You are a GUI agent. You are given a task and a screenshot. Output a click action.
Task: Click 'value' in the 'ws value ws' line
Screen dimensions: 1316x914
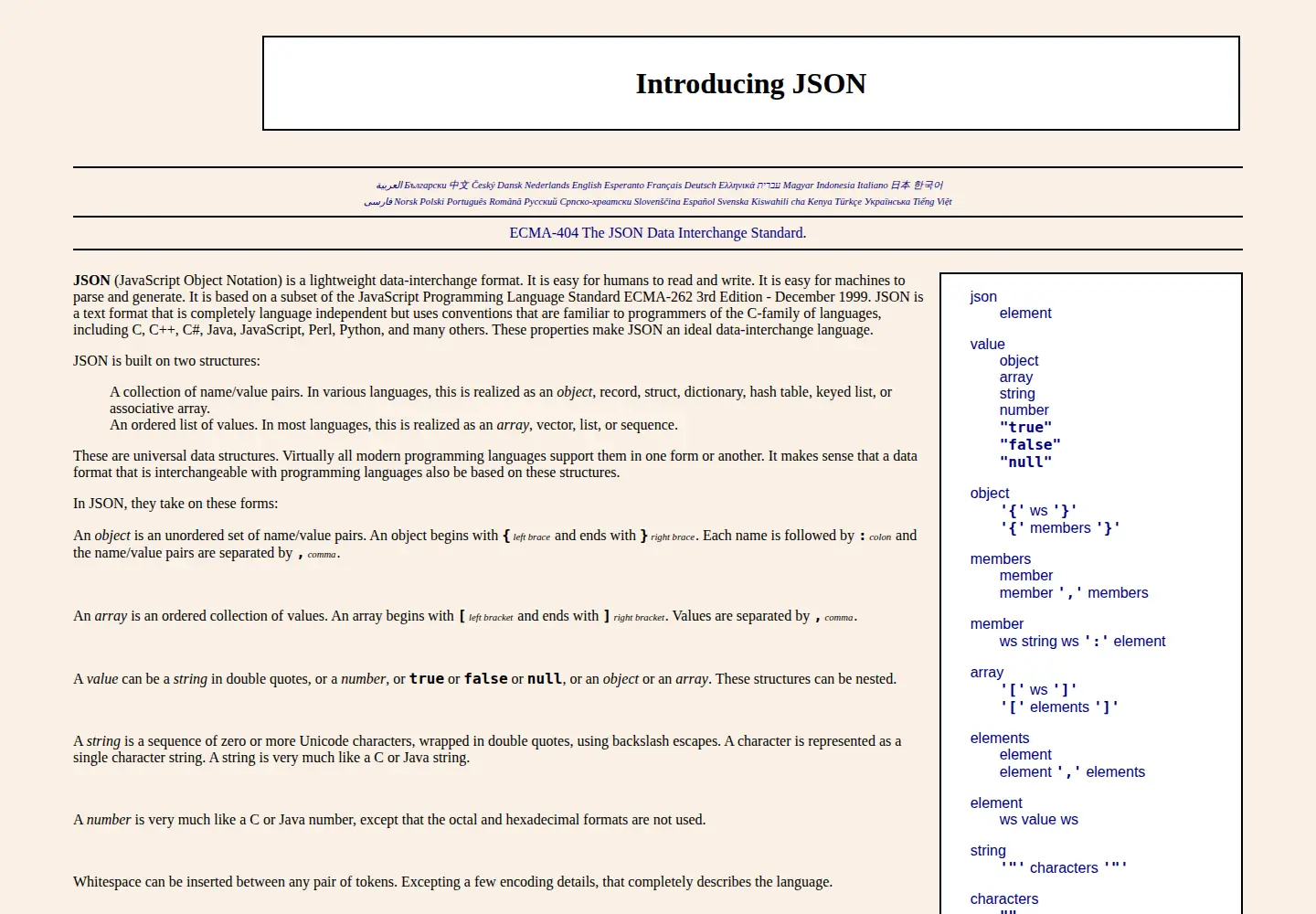pyautogui.click(x=1038, y=820)
